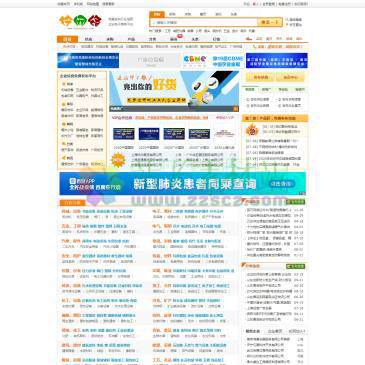Open the blue banner ad left of gray placeholder

click(88, 61)
